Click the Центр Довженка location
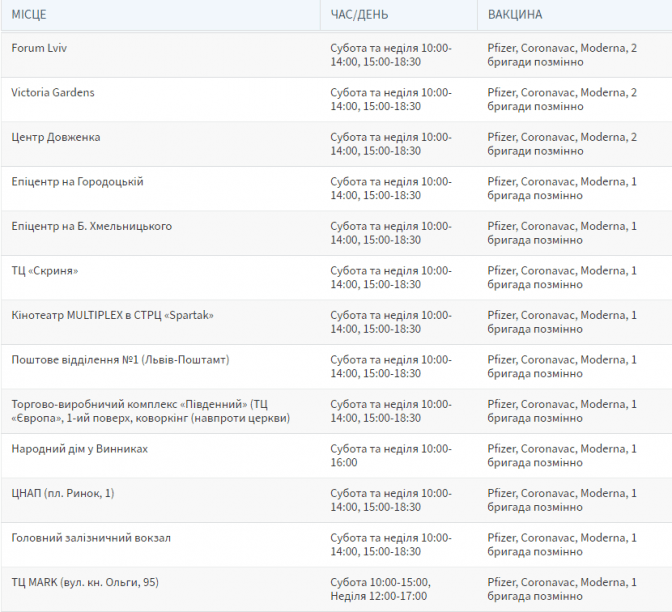Screen dimensions: 672x612 [x=56, y=137]
